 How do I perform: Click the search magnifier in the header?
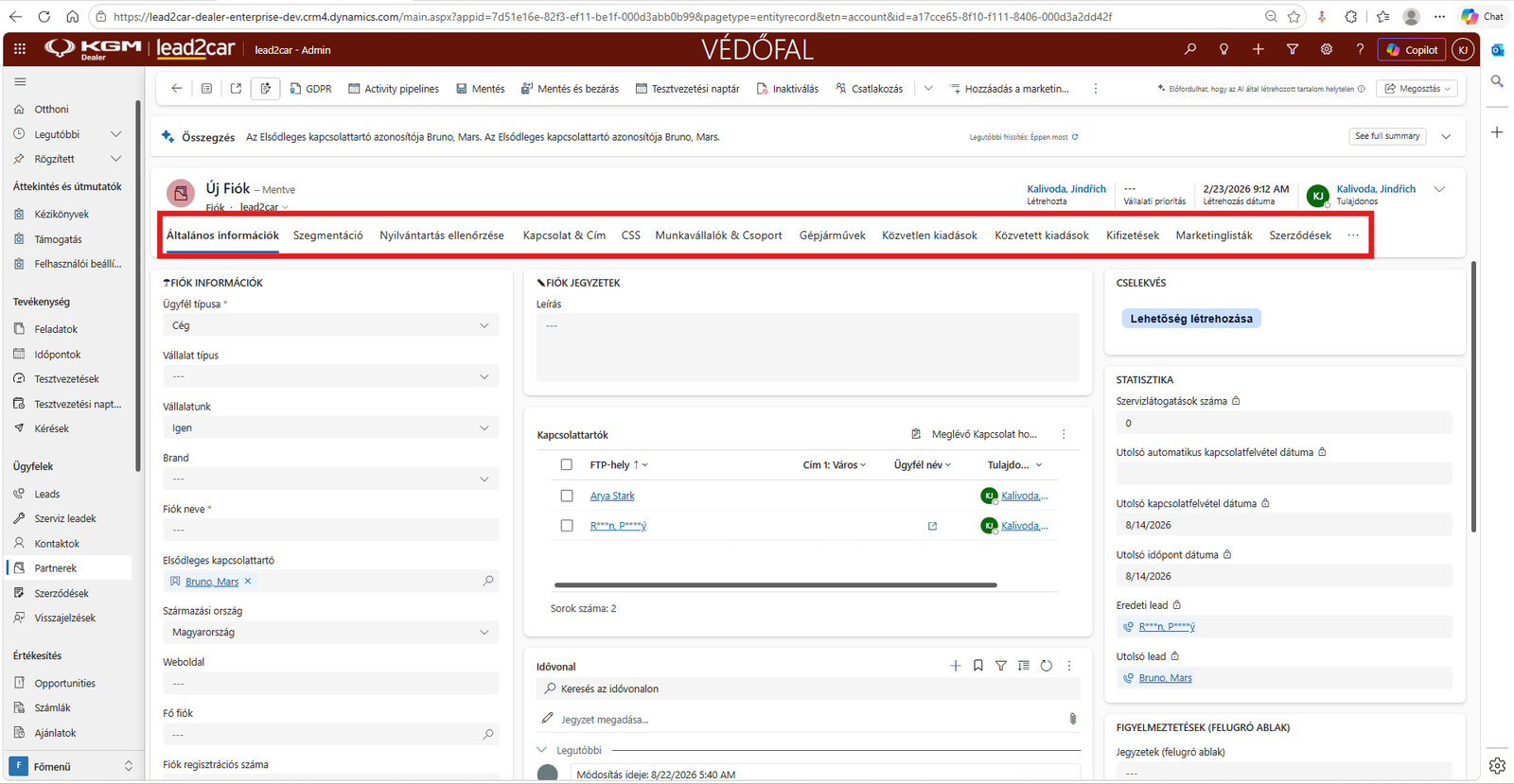[x=1190, y=49]
